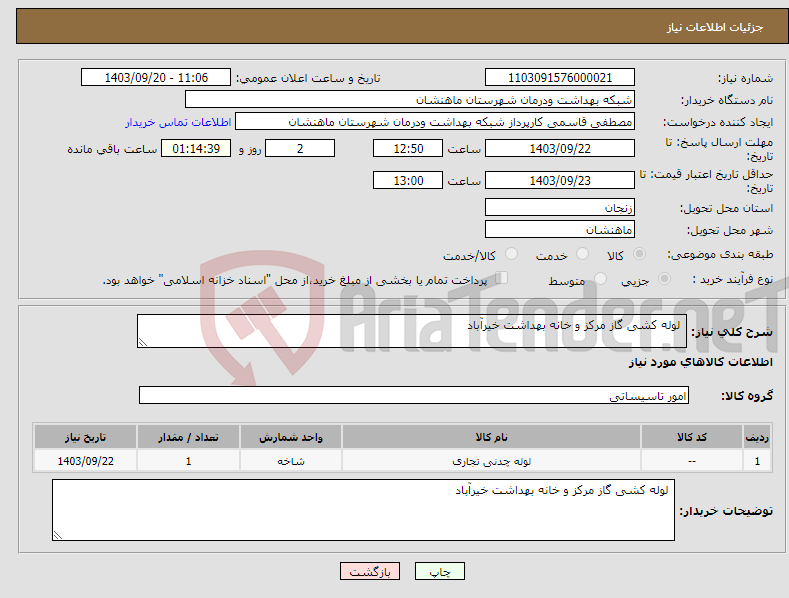Click the announcement date field 1403/09/20 - 11:06
The width and height of the screenshot is (789, 598).
(156, 78)
